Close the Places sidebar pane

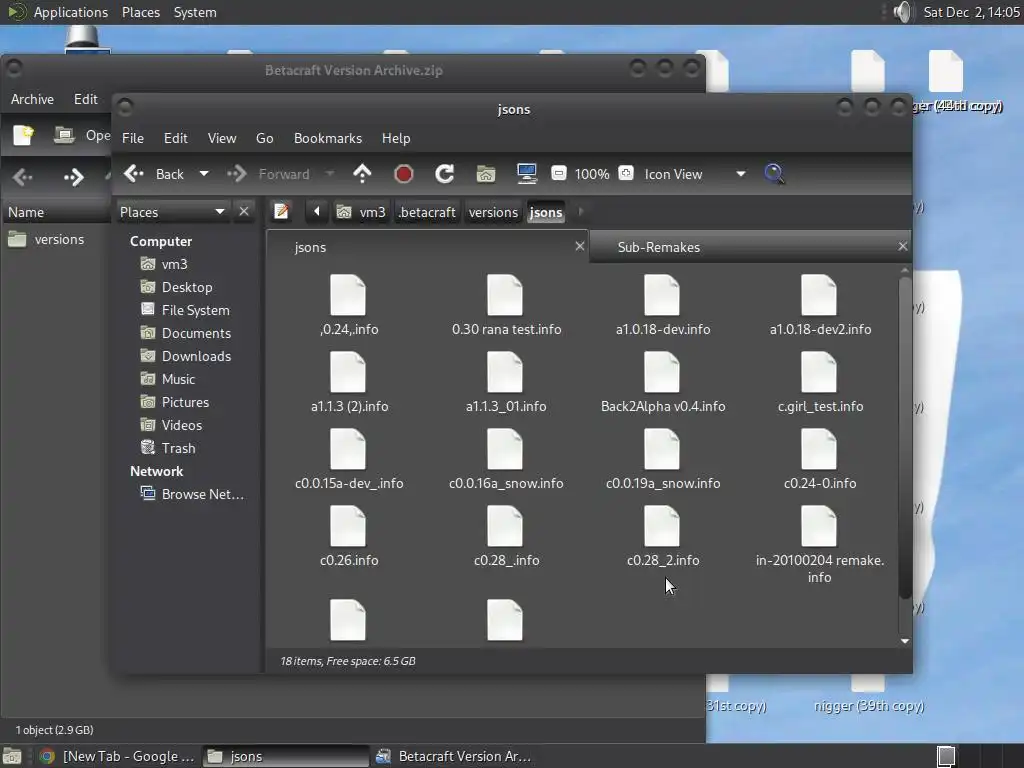pos(244,212)
